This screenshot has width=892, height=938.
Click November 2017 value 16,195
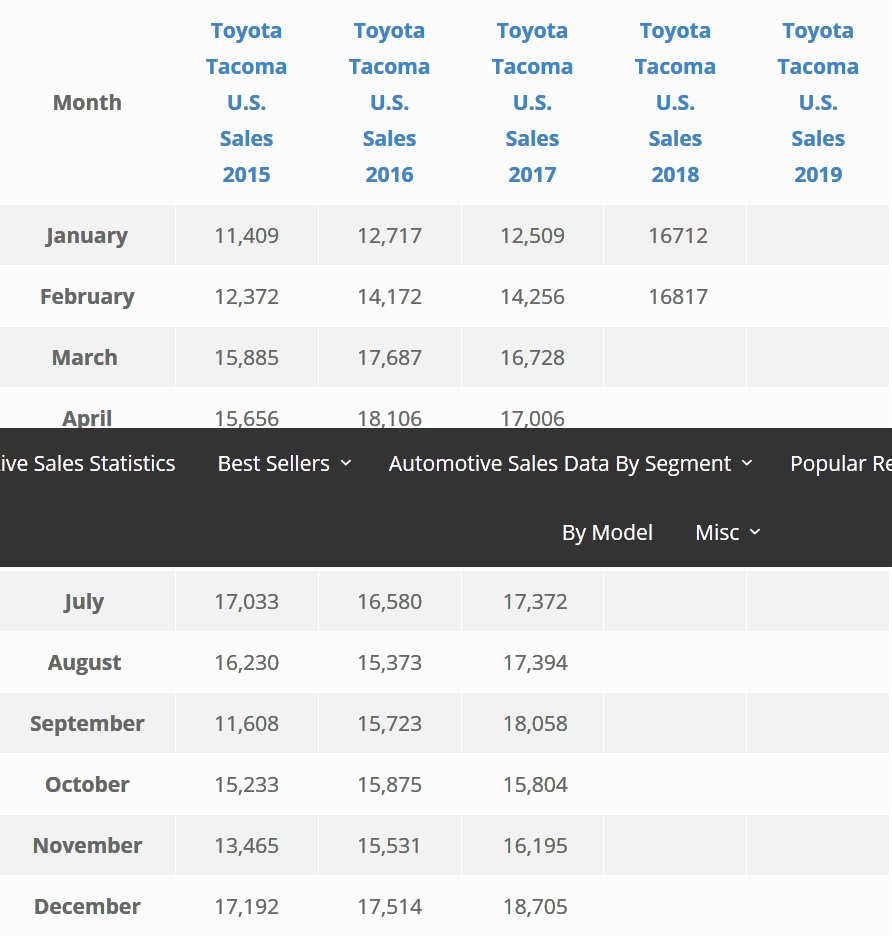(x=535, y=846)
